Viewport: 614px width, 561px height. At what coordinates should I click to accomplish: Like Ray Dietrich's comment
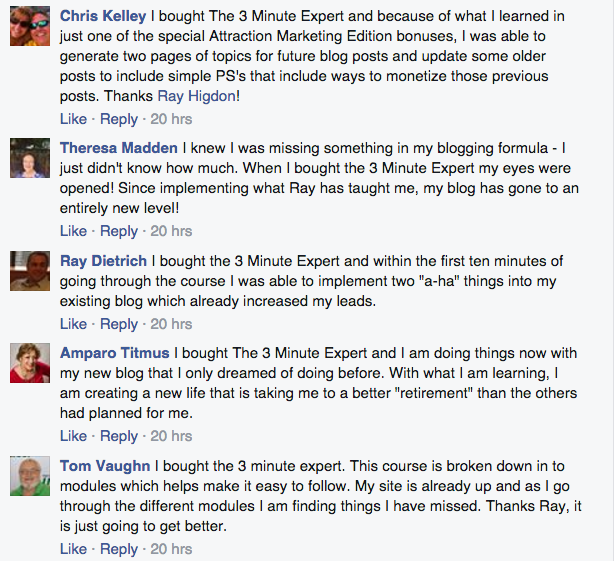(73, 324)
